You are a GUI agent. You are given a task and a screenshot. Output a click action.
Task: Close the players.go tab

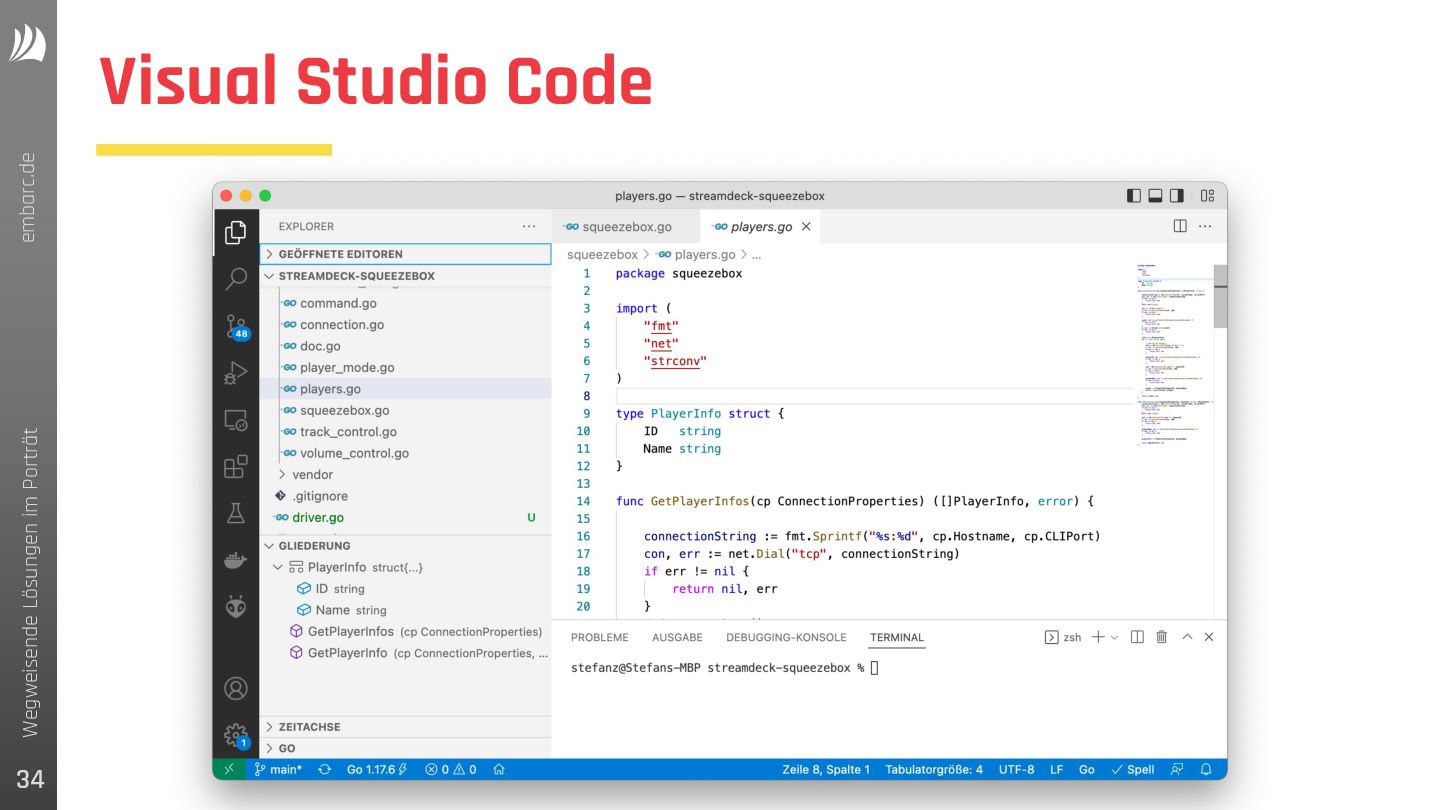point(806,227)
